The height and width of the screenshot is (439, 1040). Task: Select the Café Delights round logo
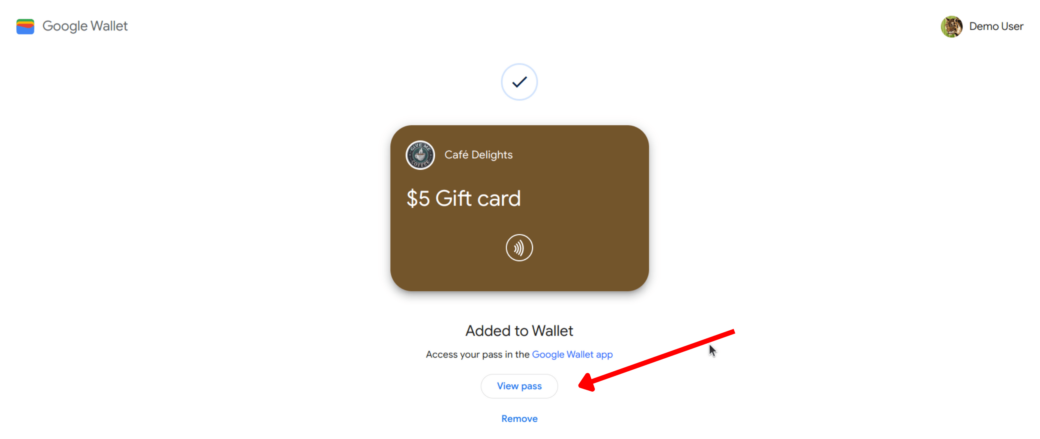(420, 155)
